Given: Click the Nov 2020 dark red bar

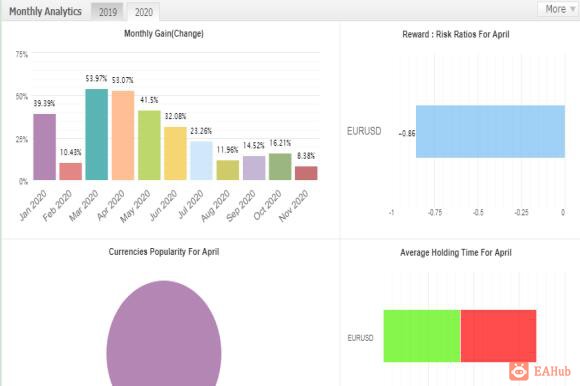Looking at the screenshot, I should (x=306, y=173).
